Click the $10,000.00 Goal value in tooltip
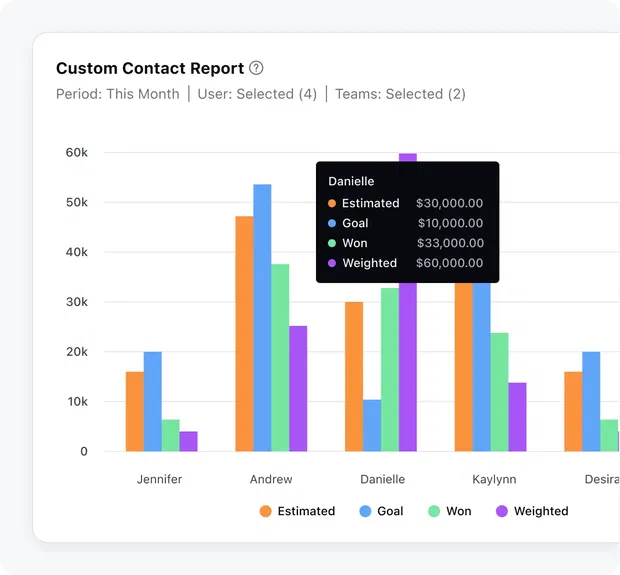Screen dimensions: 620x575 pos(450,223)
